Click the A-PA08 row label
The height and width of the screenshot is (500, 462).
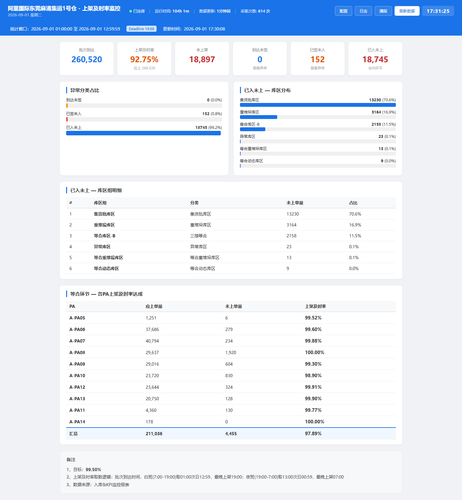point(77,352)
